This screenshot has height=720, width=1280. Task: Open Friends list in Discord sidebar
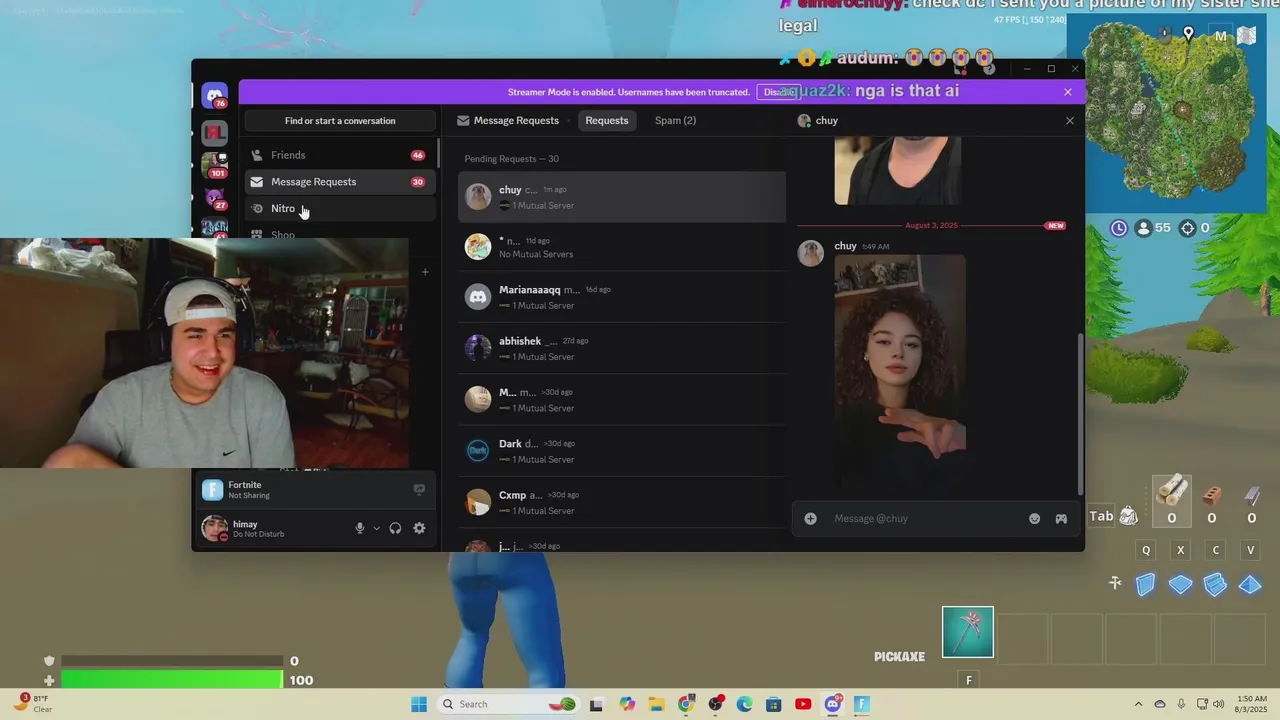(x=340, y=155)
